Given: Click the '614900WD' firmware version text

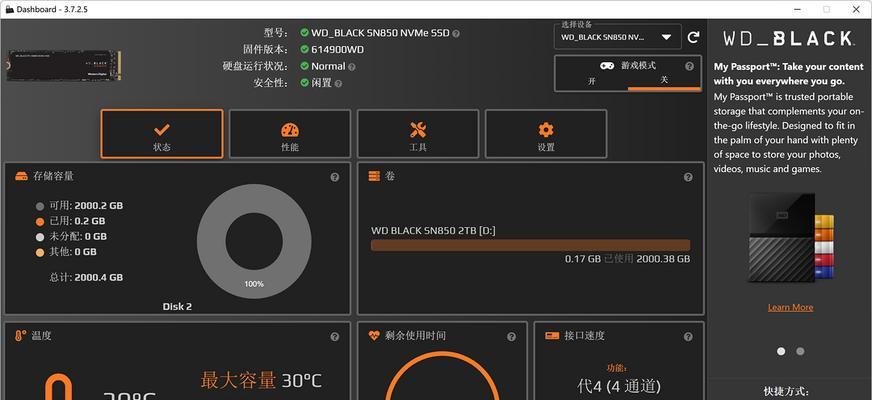Looking at the screenshot, I should pos(338,50).
